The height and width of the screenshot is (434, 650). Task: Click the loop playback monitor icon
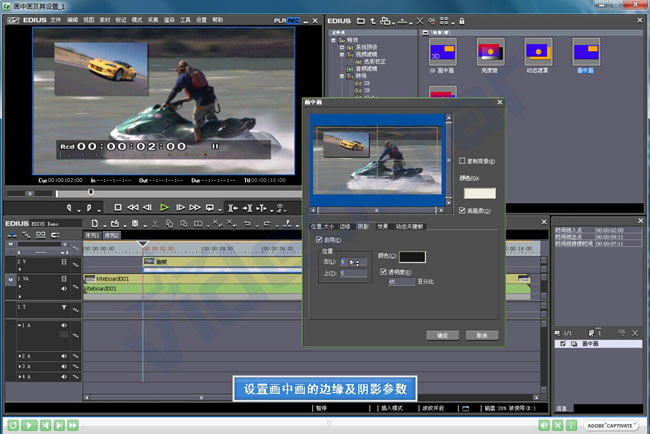(210, 207)
